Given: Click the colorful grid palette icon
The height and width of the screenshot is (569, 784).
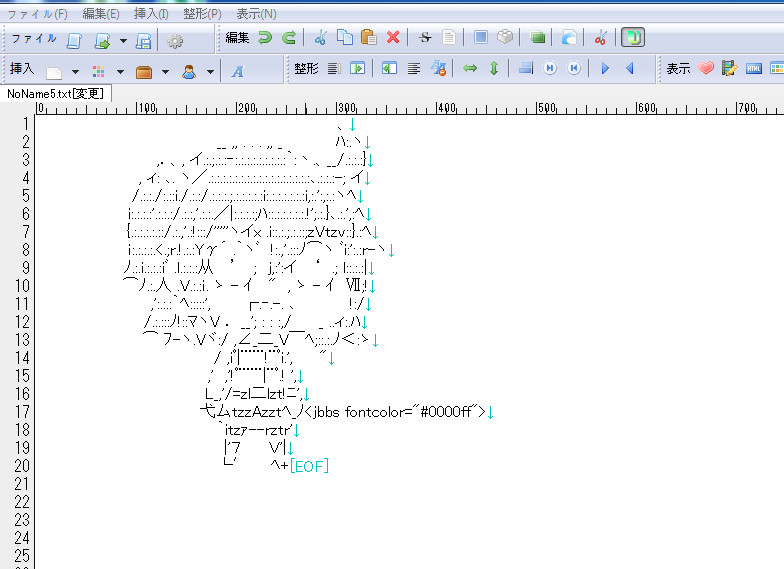Looking at the screenshot, I should 98,71.
